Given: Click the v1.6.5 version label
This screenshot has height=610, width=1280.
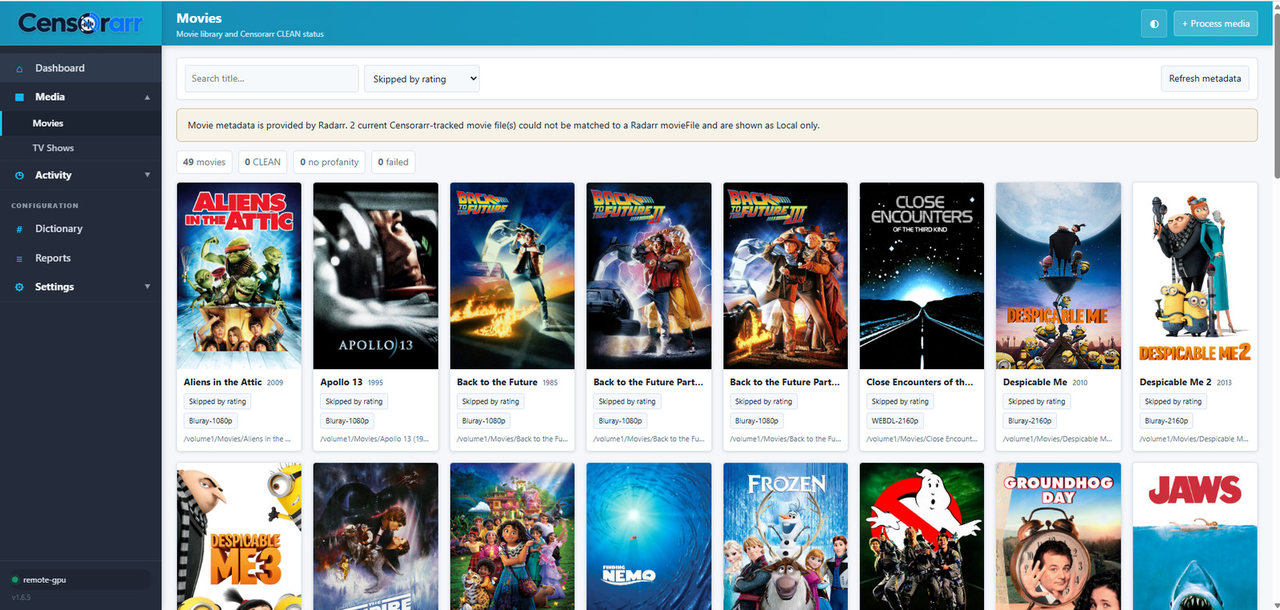Looking at the screenshot, I should 21,597.
